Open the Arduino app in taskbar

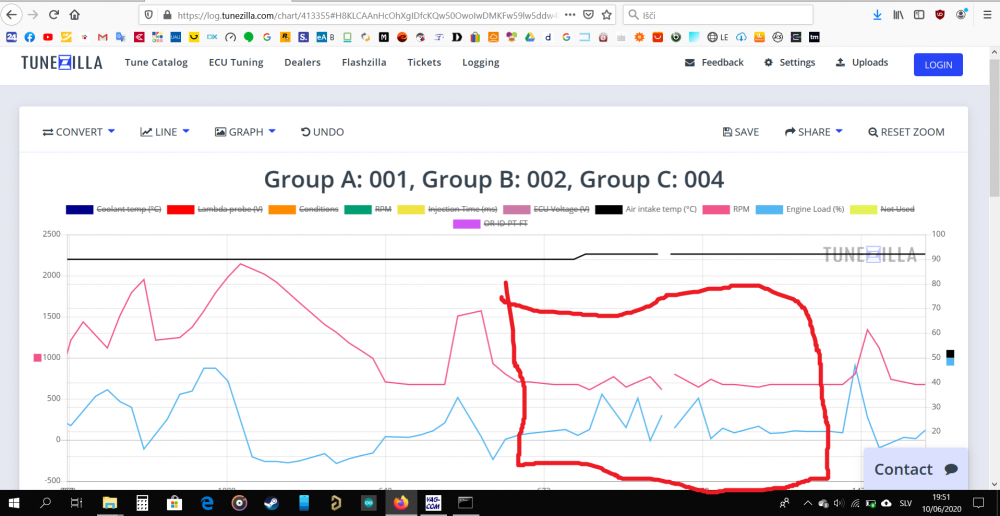[x=369, y=503]
